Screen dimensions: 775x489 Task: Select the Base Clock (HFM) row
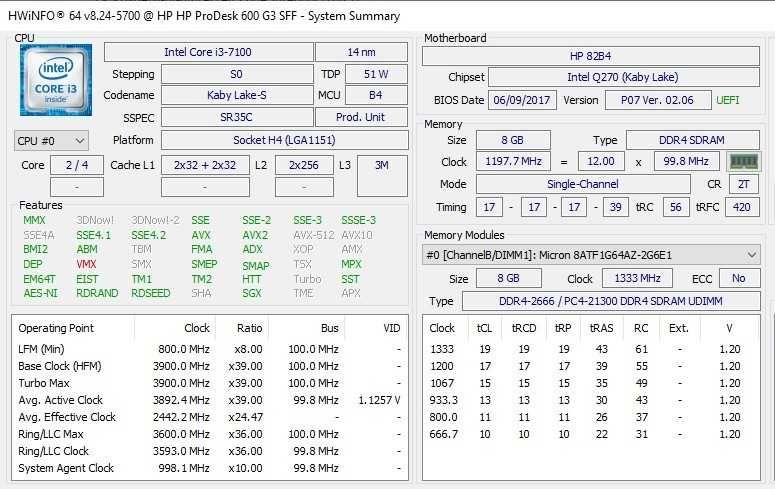point(210,366)
